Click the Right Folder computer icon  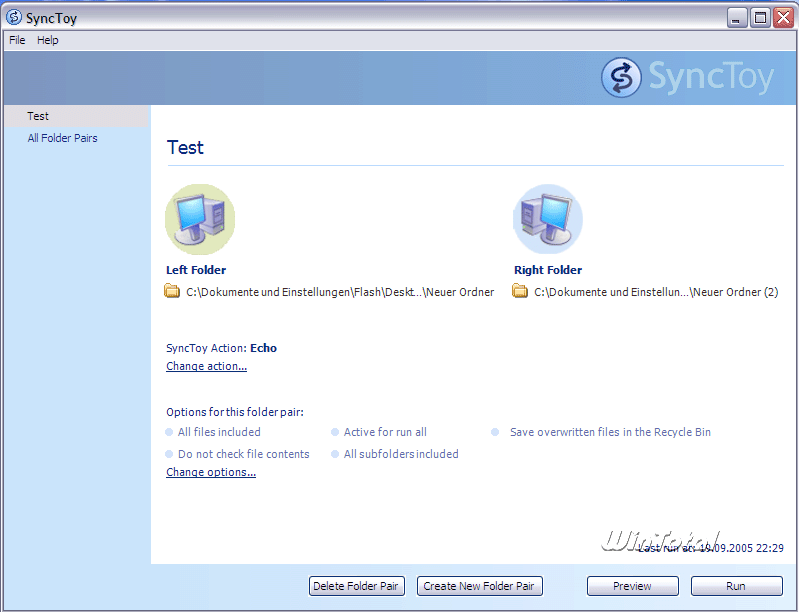[x=548, y=219]
